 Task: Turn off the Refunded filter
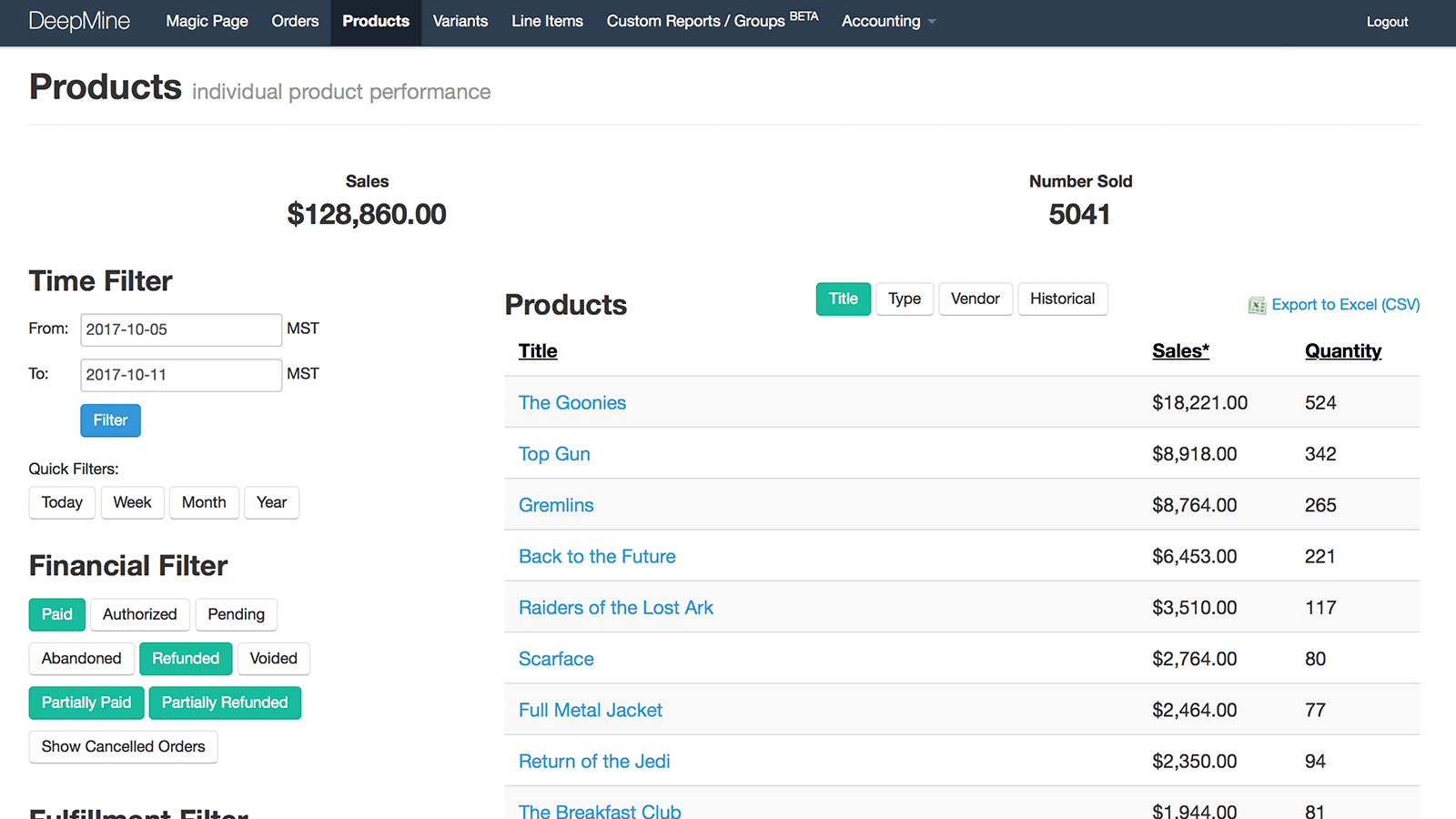click(x=186, y=658)
